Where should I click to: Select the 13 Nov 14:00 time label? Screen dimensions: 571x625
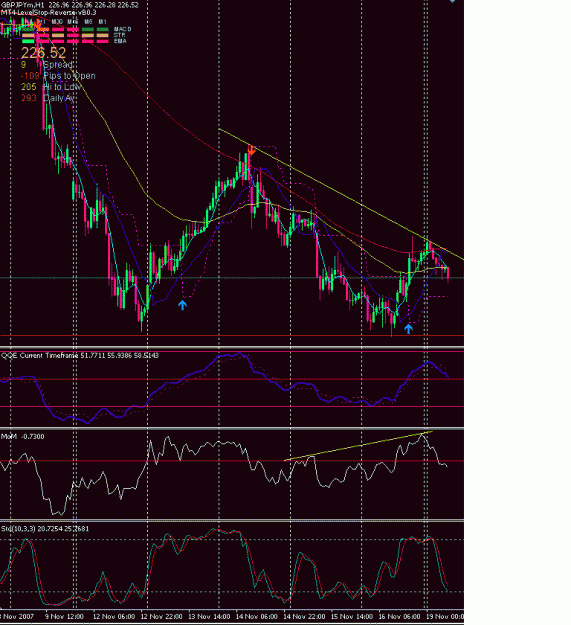click(x=209, y=617)
